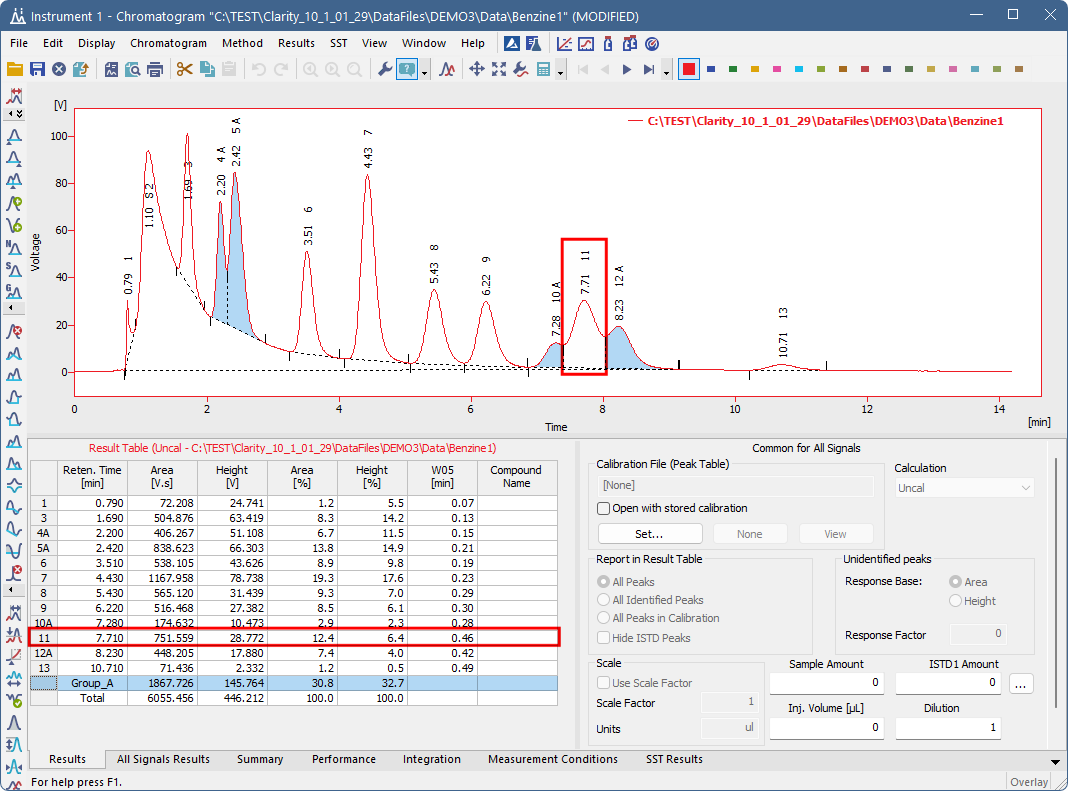Click the printer icon in the toolbar
This screenshot has height=791, width=1068.
pyautogui.click(x=155, y=69)
